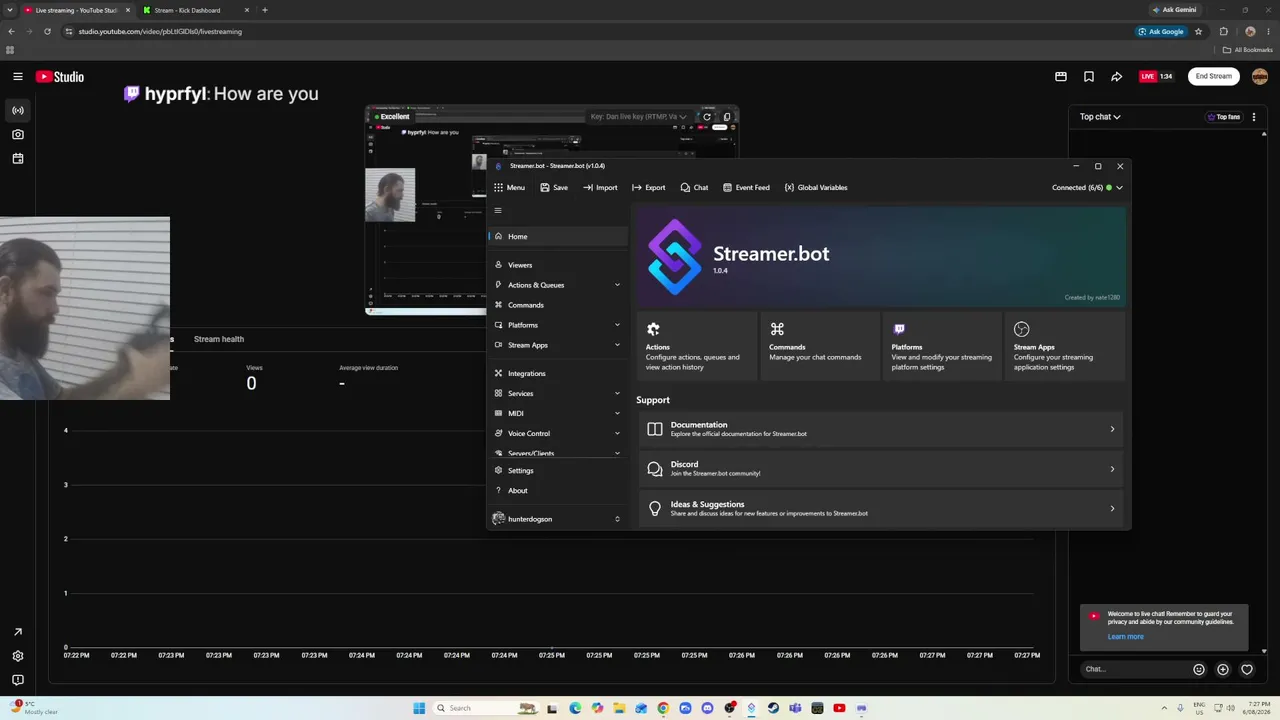Select Home in Streamer.bot sidebar
This screenshot has height=720, width=1280.
point(559,236)
